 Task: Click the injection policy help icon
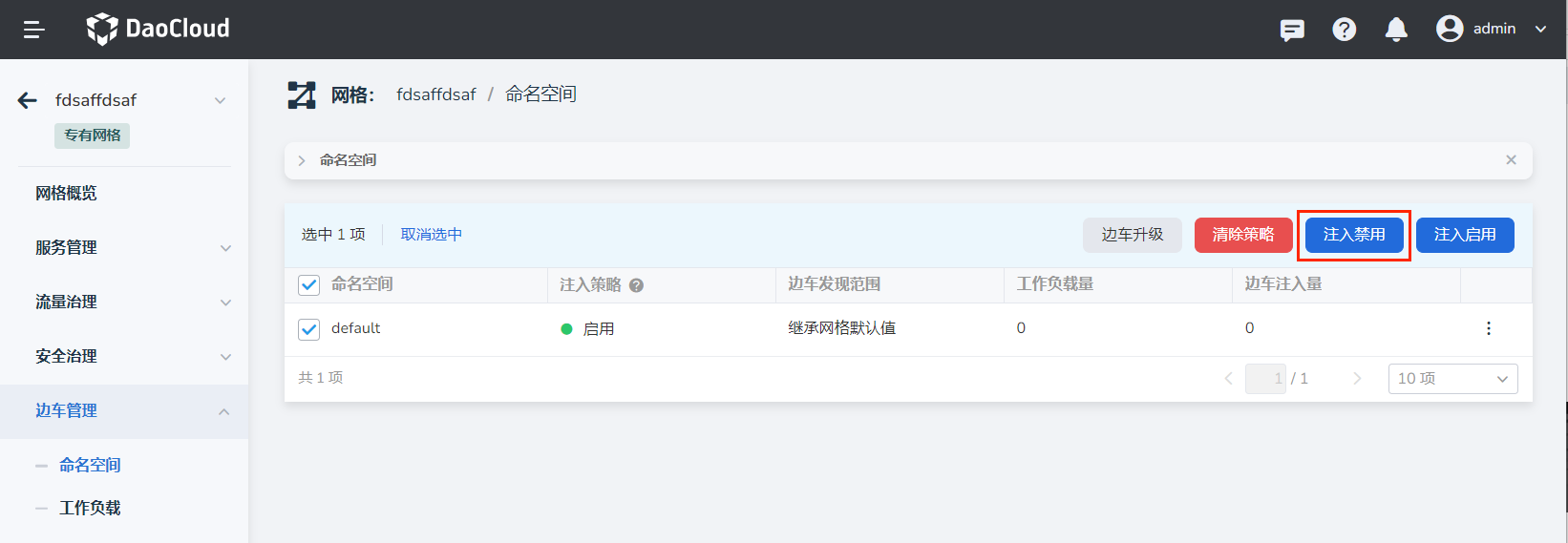pos(636,285)
